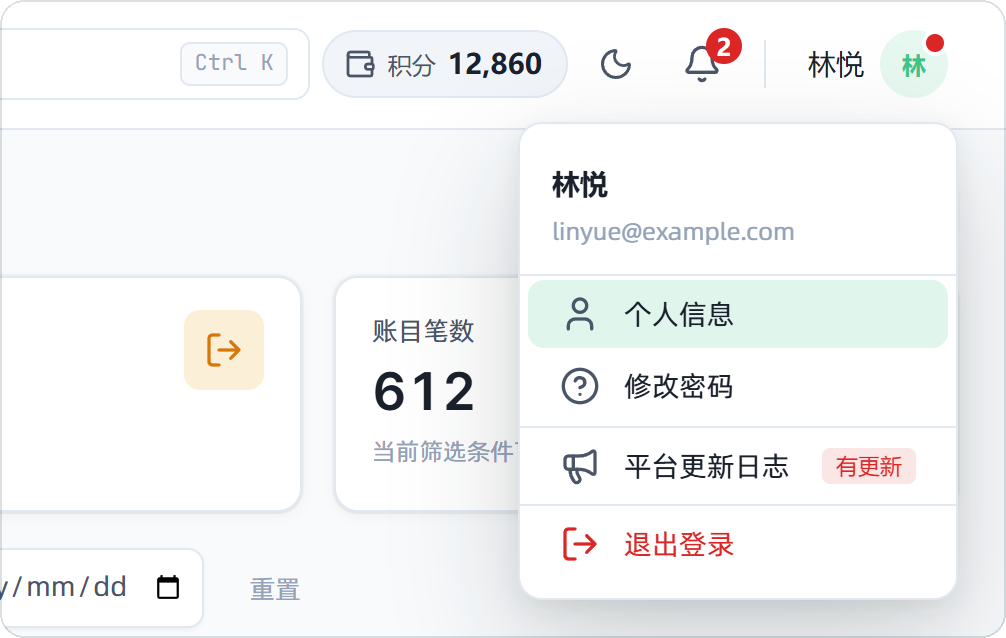
Task: Open notifications via the bell icon
Action: click(x=702, y=65)
